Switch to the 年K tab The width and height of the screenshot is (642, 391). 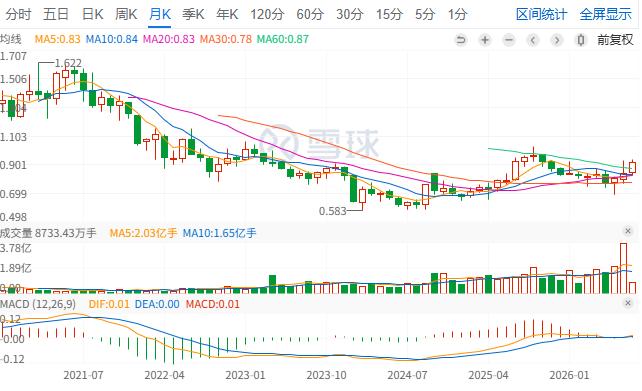pos(227,15)
